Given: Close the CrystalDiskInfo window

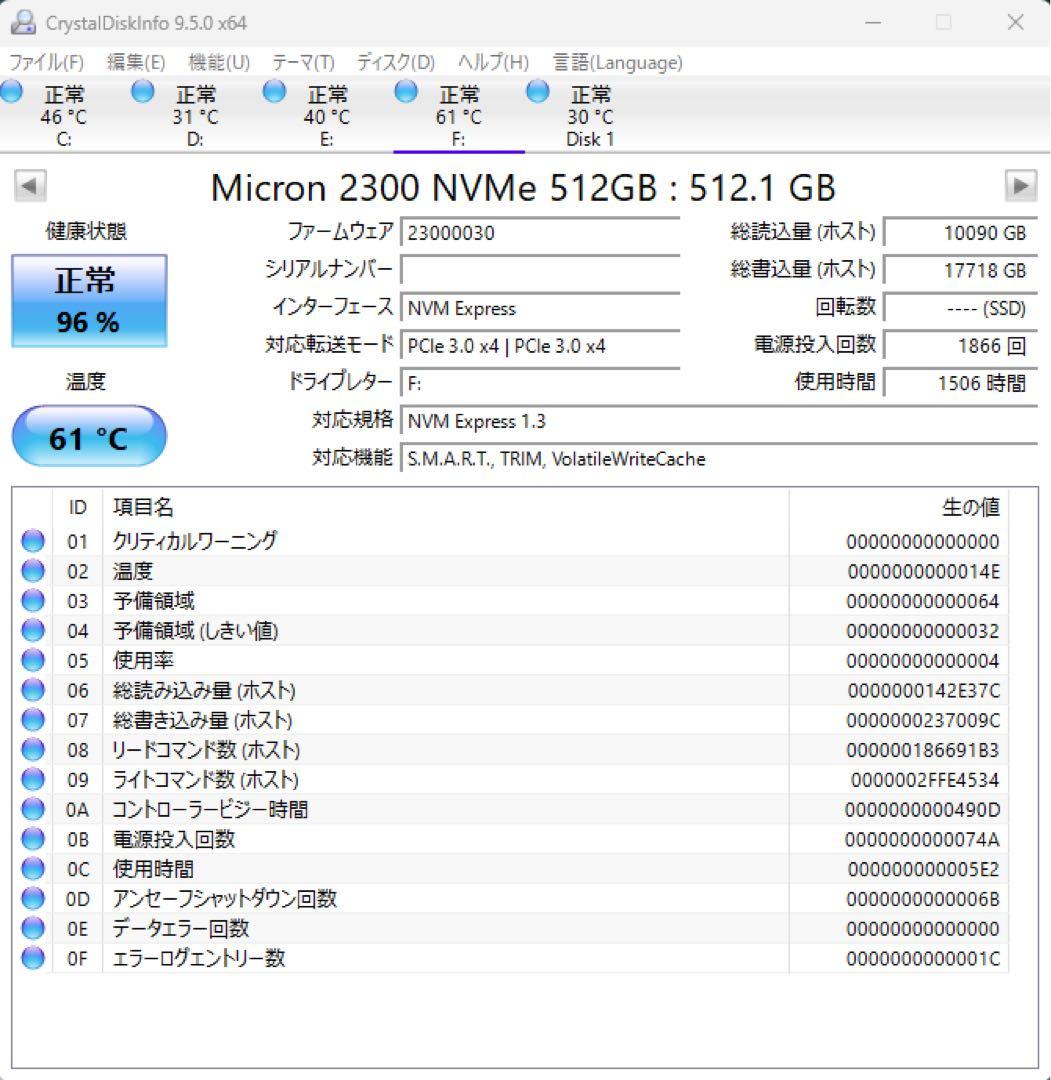Looking at the screenshot, I should coord(1015,22).
